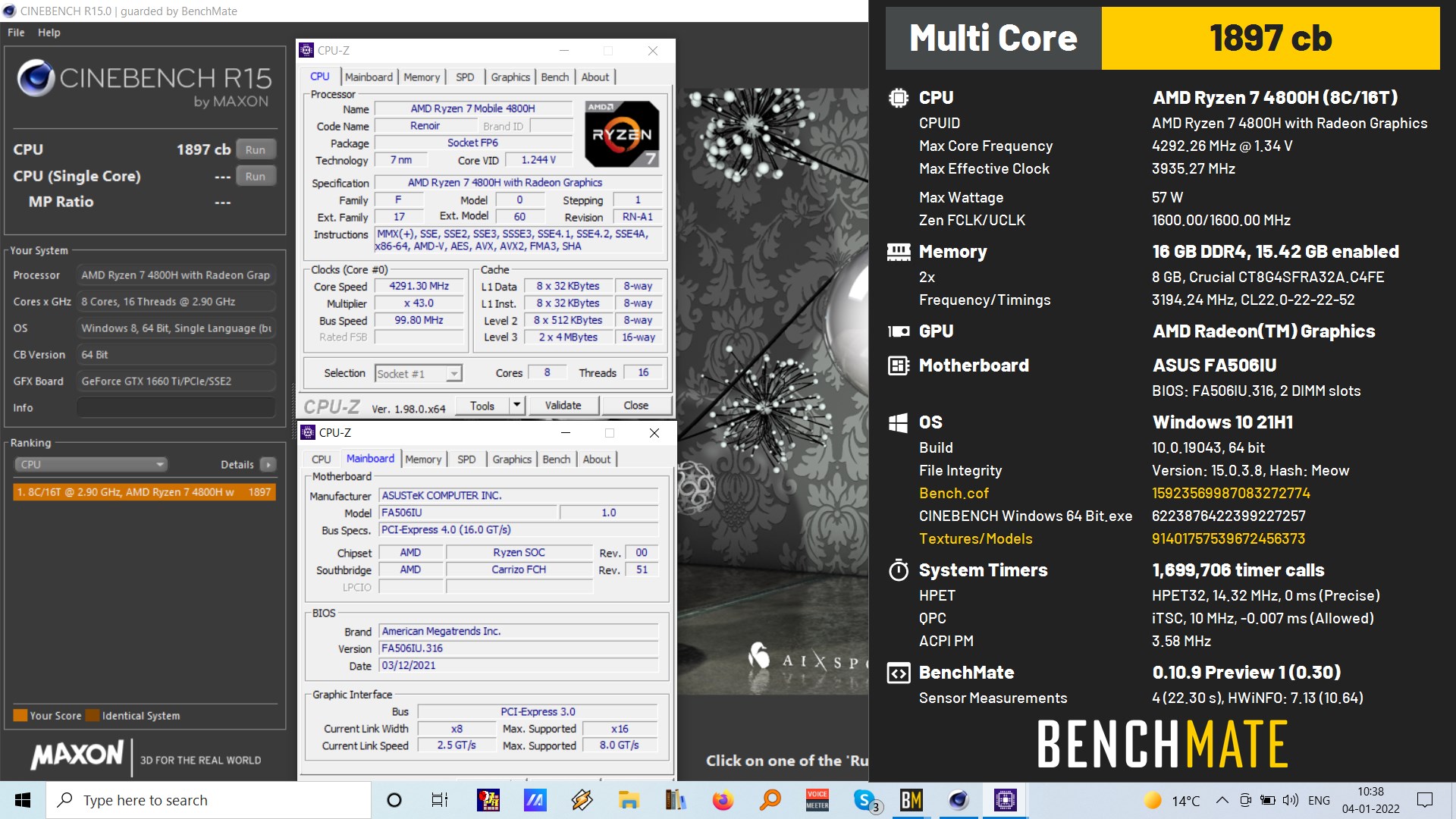Open Voicemeeter from the taskbar
The width and height of the screenshot is (1456, 819).
pyautogui.click(x=817, y=800)
